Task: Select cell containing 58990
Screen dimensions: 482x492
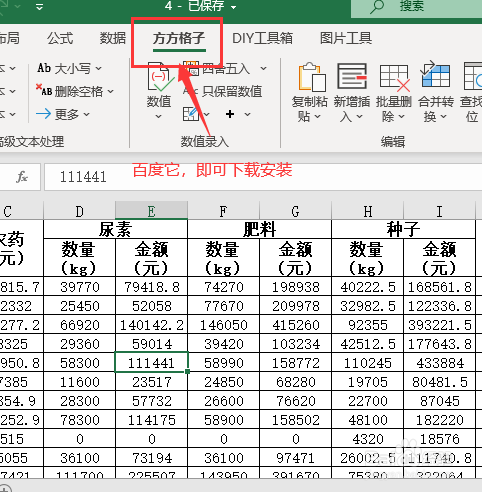Action: [x=223, y=363]
